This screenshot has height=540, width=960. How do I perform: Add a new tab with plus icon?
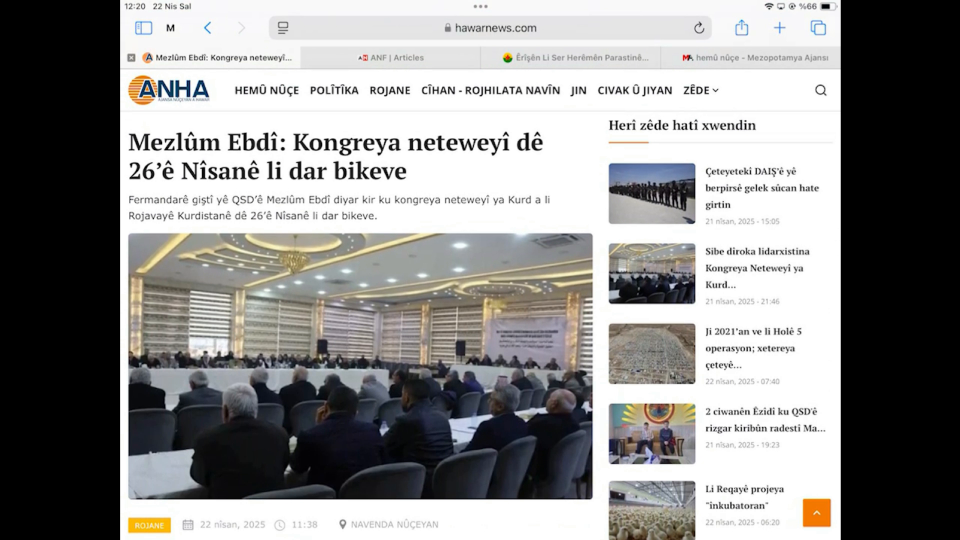coord(779,28)
